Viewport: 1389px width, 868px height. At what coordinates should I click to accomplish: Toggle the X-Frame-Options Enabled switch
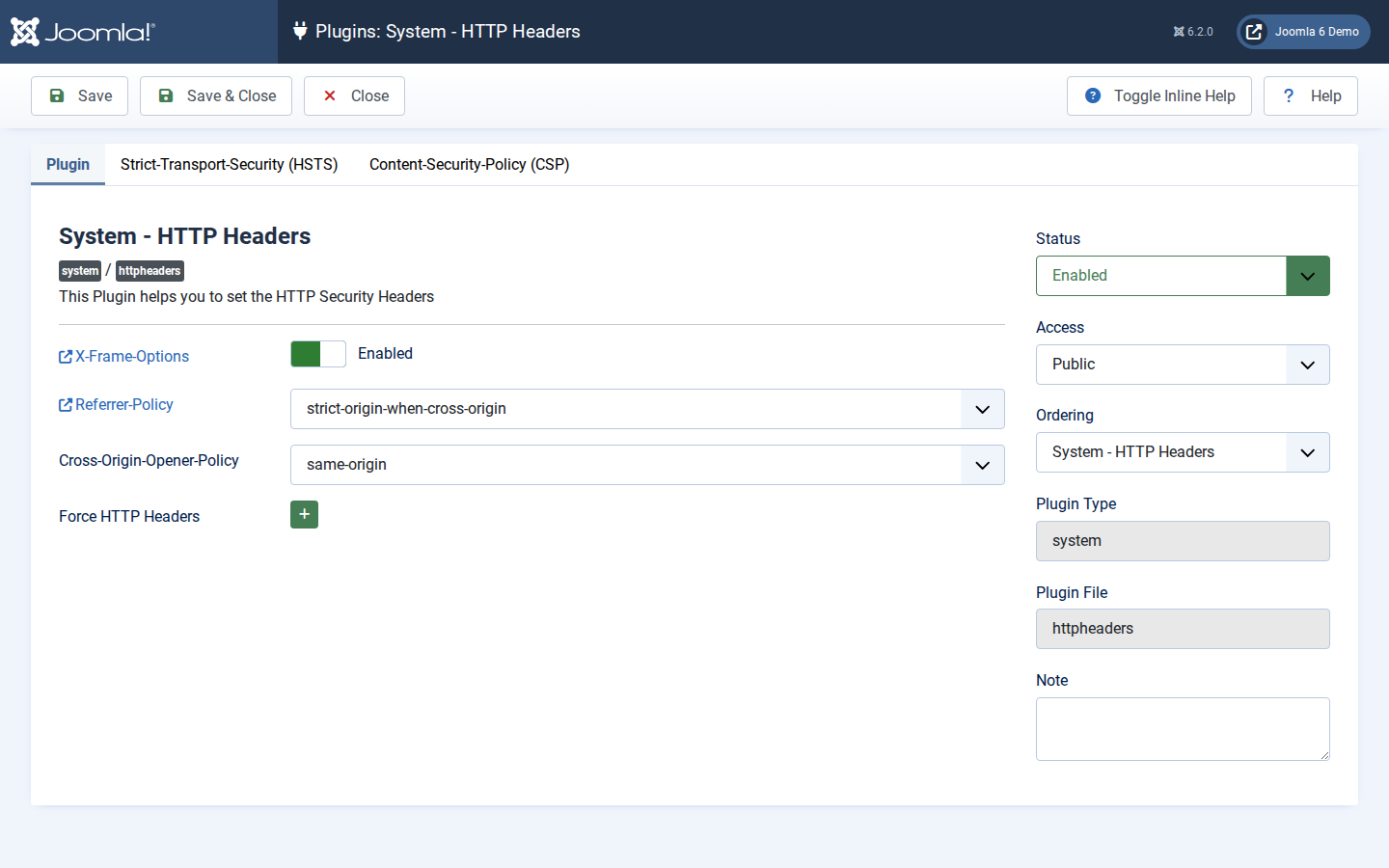pyautogui.click(x=318, y=354)
